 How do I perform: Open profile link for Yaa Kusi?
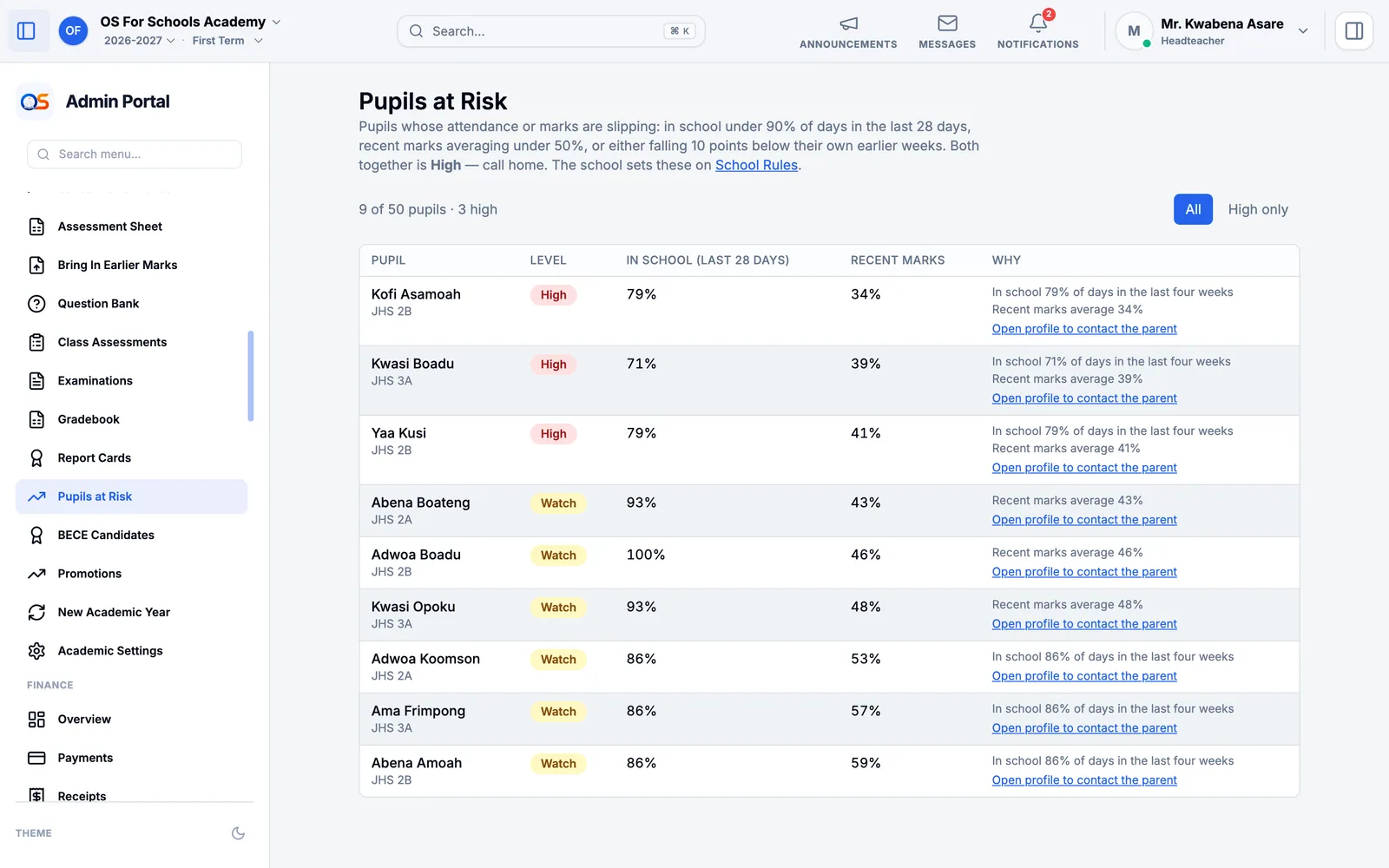[1084, 468]
